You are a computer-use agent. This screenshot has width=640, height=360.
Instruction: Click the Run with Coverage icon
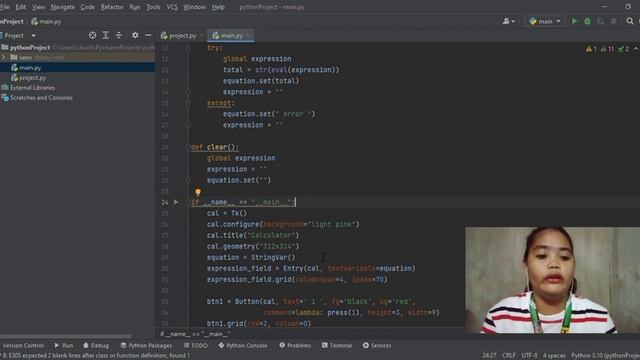click(600, 21)
